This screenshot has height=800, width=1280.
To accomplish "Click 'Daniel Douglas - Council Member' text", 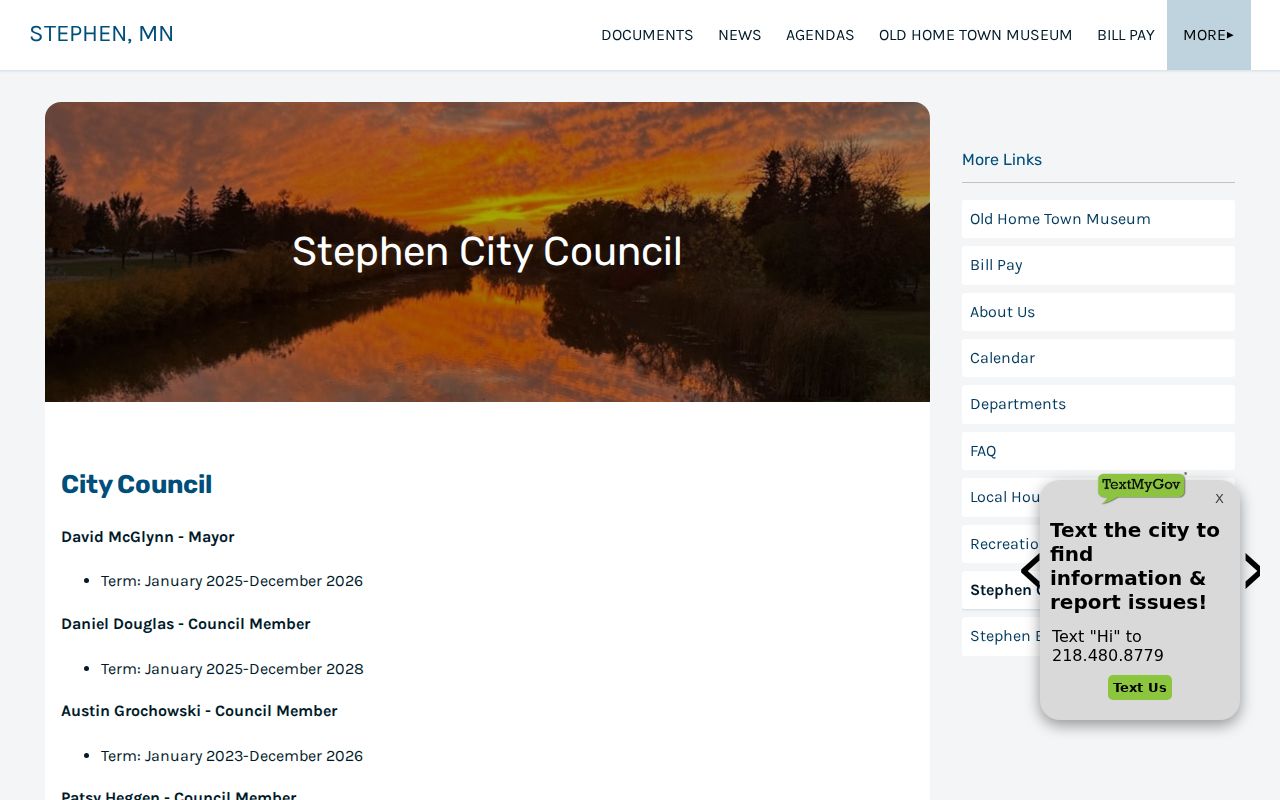I will (x=186, y=624).
